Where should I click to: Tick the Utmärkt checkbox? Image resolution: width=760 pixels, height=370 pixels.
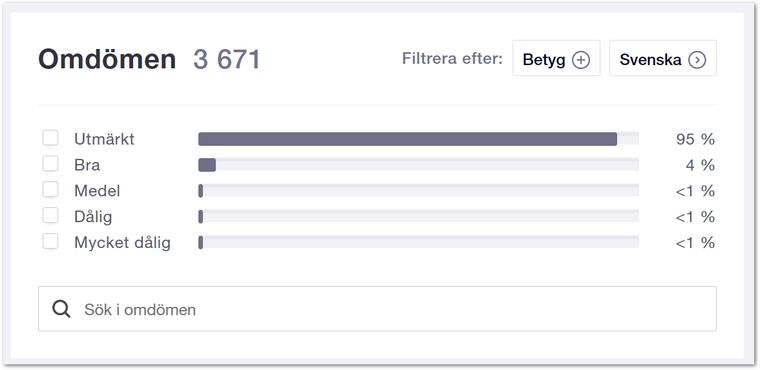[x=50, y=138]
